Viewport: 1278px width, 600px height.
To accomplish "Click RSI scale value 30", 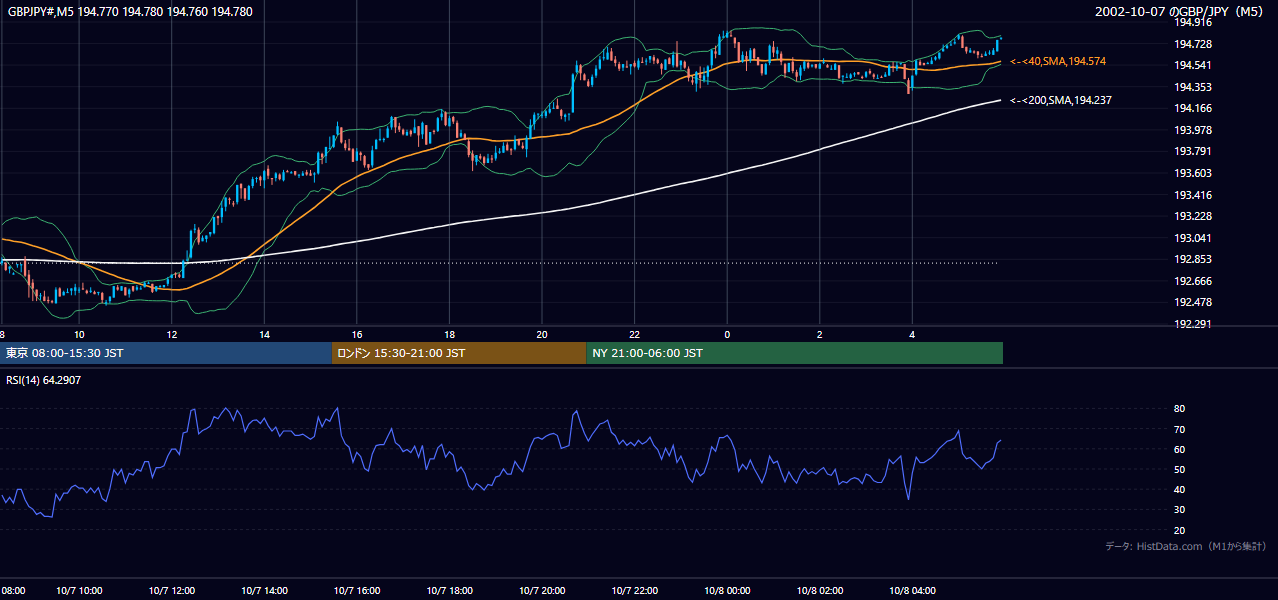I will tap(1180, 509).
